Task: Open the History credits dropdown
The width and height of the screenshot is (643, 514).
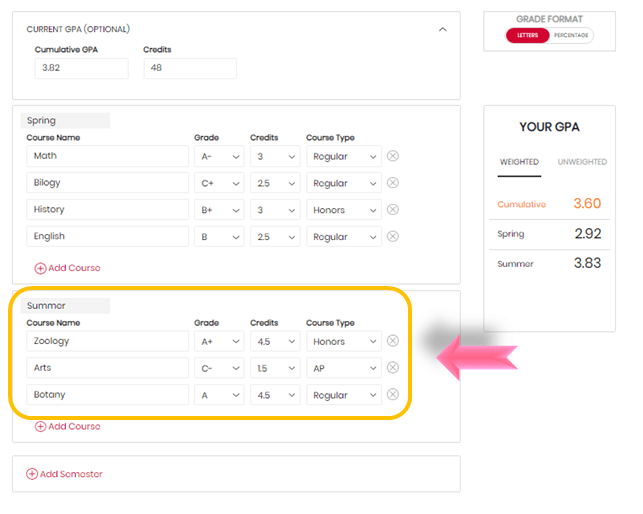Action: [x=275, y=210]
